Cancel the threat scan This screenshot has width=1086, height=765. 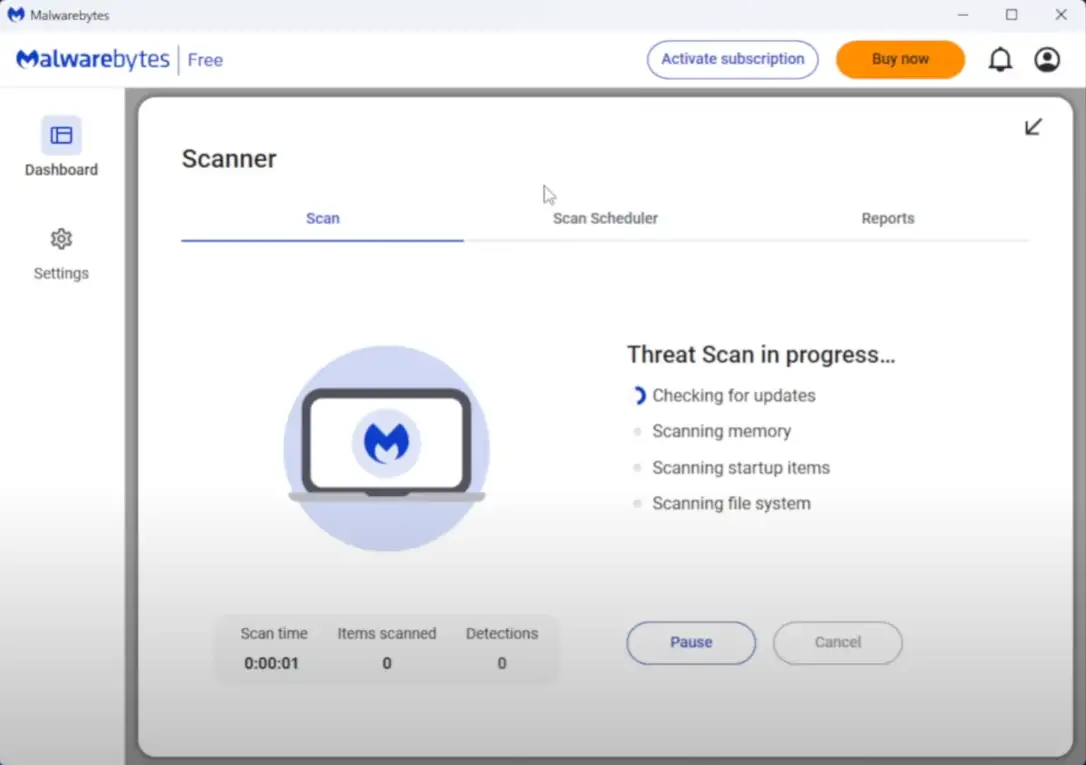[837, 643]
